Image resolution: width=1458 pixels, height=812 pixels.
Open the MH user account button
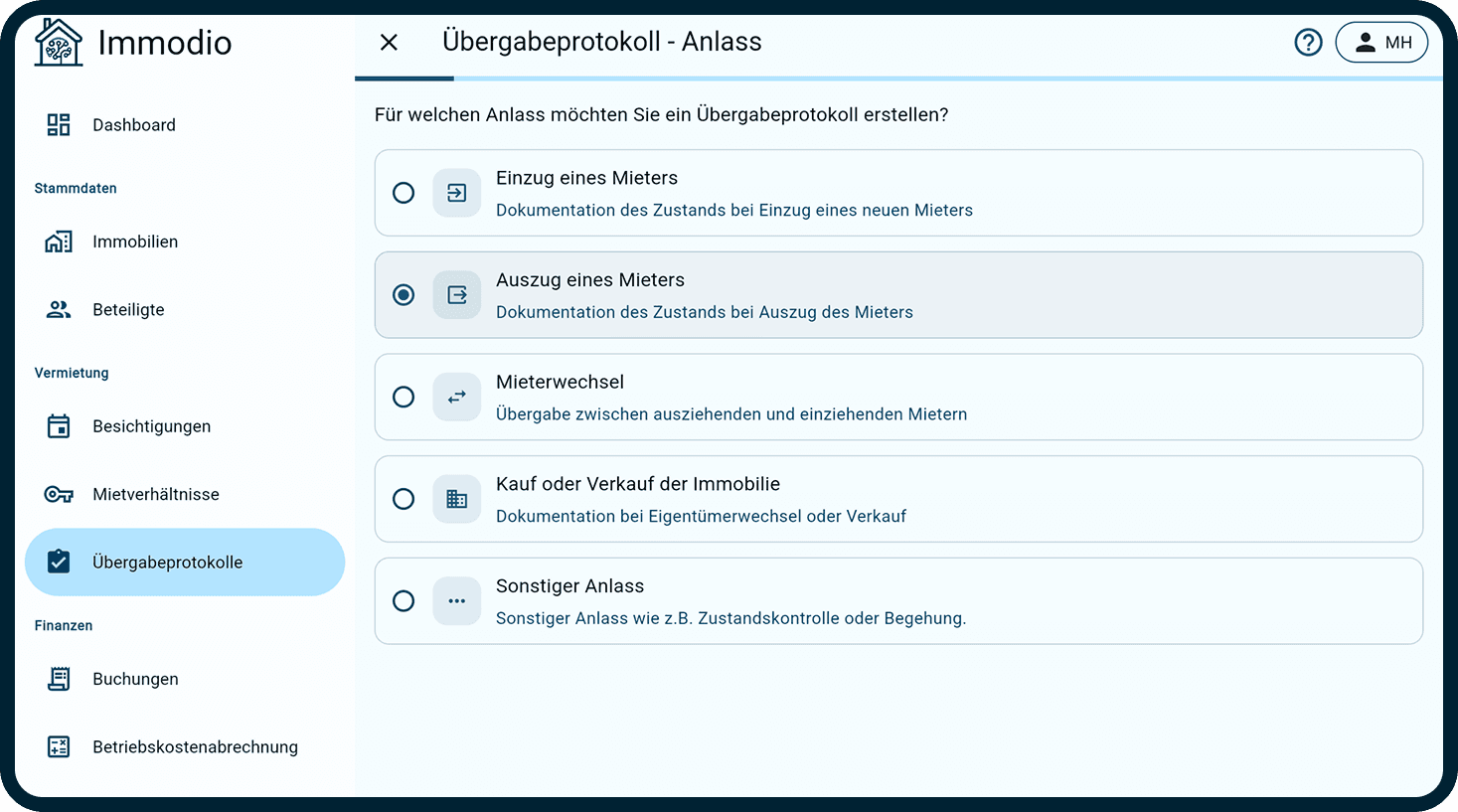pyautogui.click(x=1381, y=42)
